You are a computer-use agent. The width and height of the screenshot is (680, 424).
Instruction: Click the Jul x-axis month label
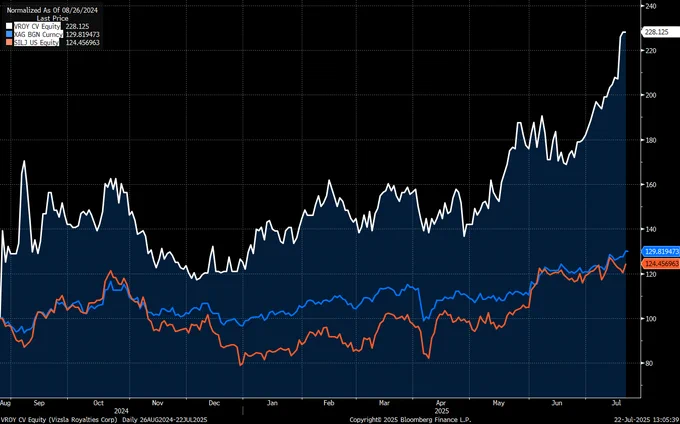(616, 403)
